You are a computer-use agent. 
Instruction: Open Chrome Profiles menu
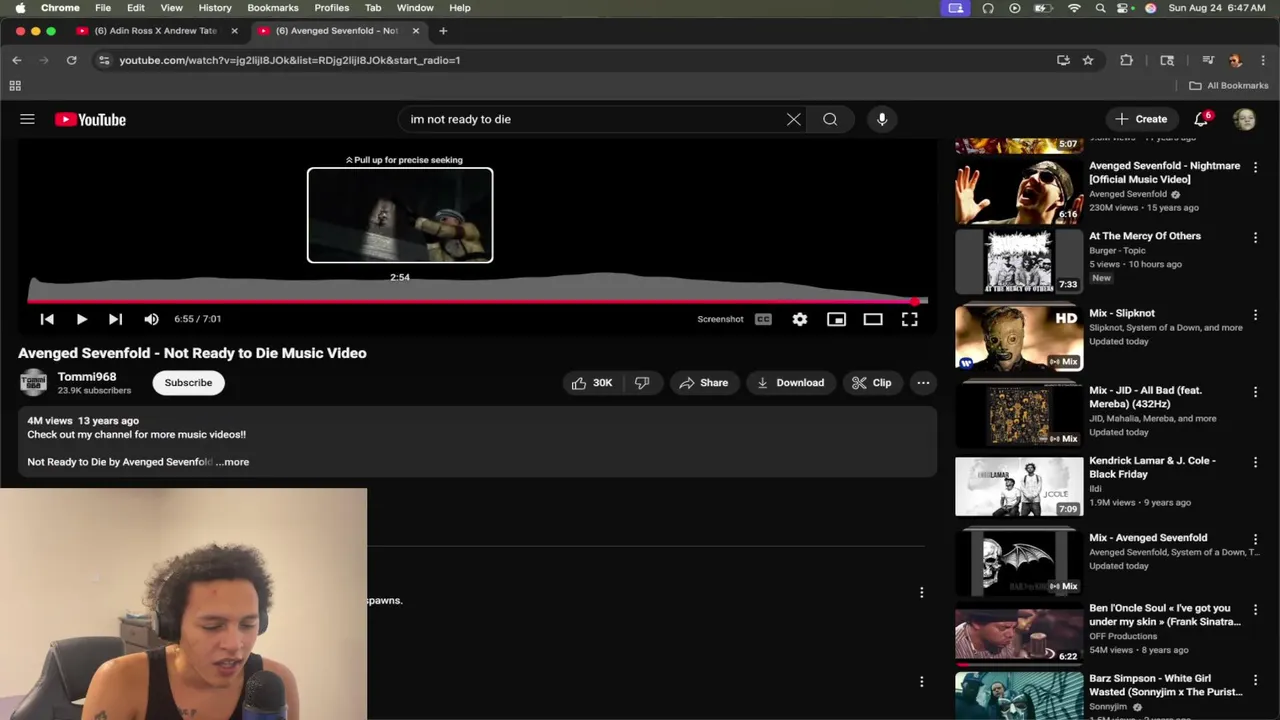point(332,7)
